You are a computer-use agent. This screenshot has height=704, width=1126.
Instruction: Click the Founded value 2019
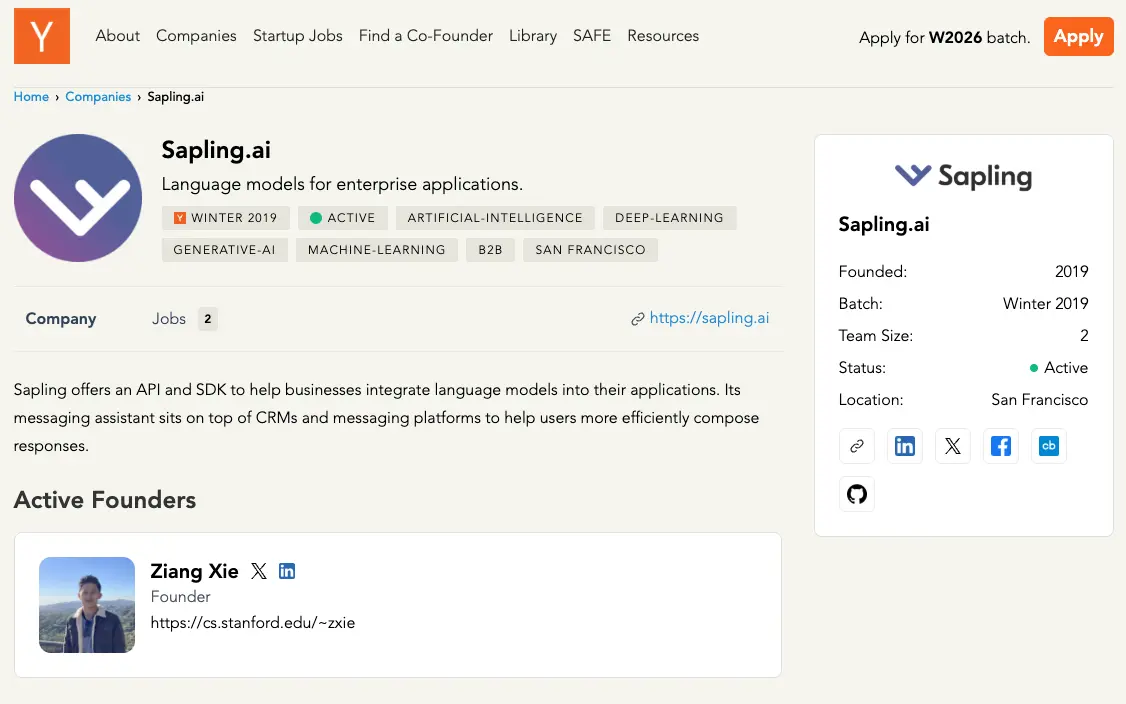point(1071,272)
